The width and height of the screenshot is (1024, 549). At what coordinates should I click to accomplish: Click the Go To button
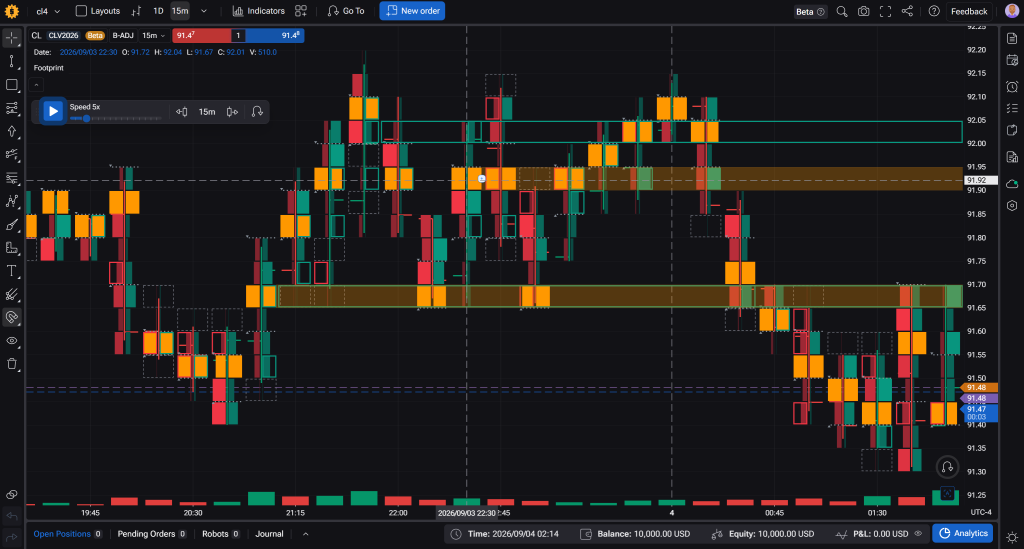click(x=345, y=11)
